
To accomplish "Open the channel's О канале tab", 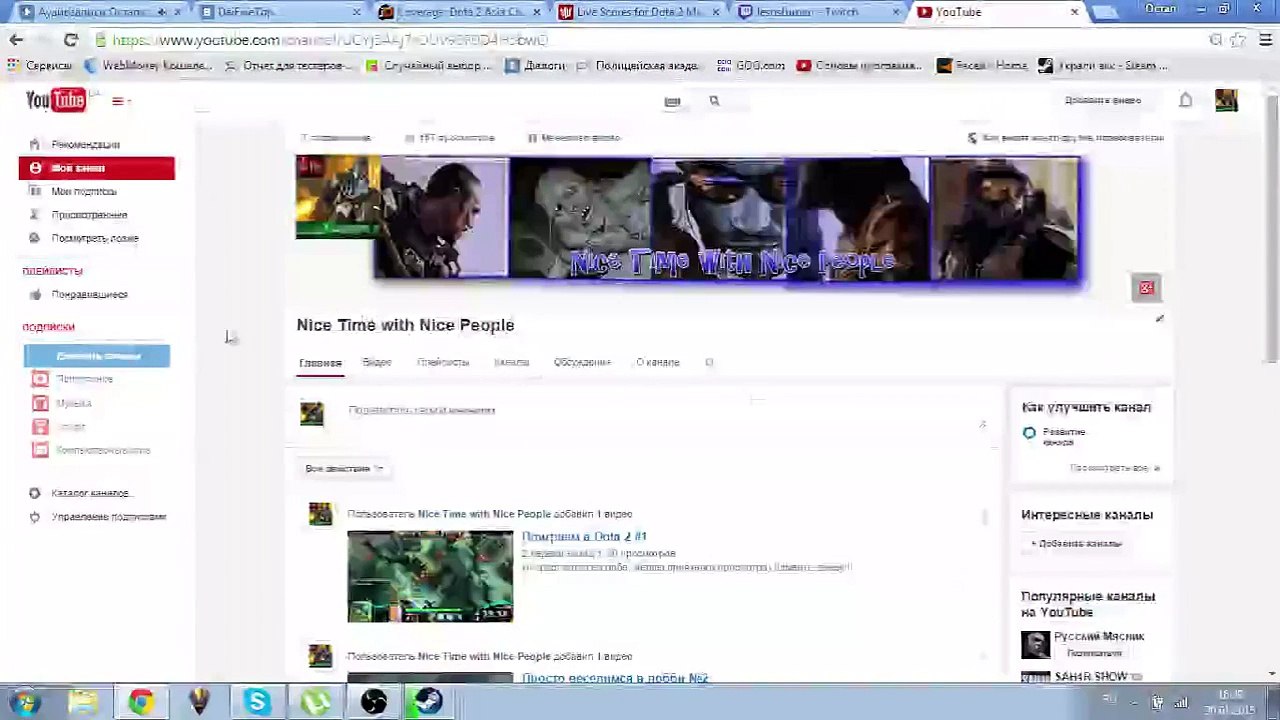I will point(658,362).
